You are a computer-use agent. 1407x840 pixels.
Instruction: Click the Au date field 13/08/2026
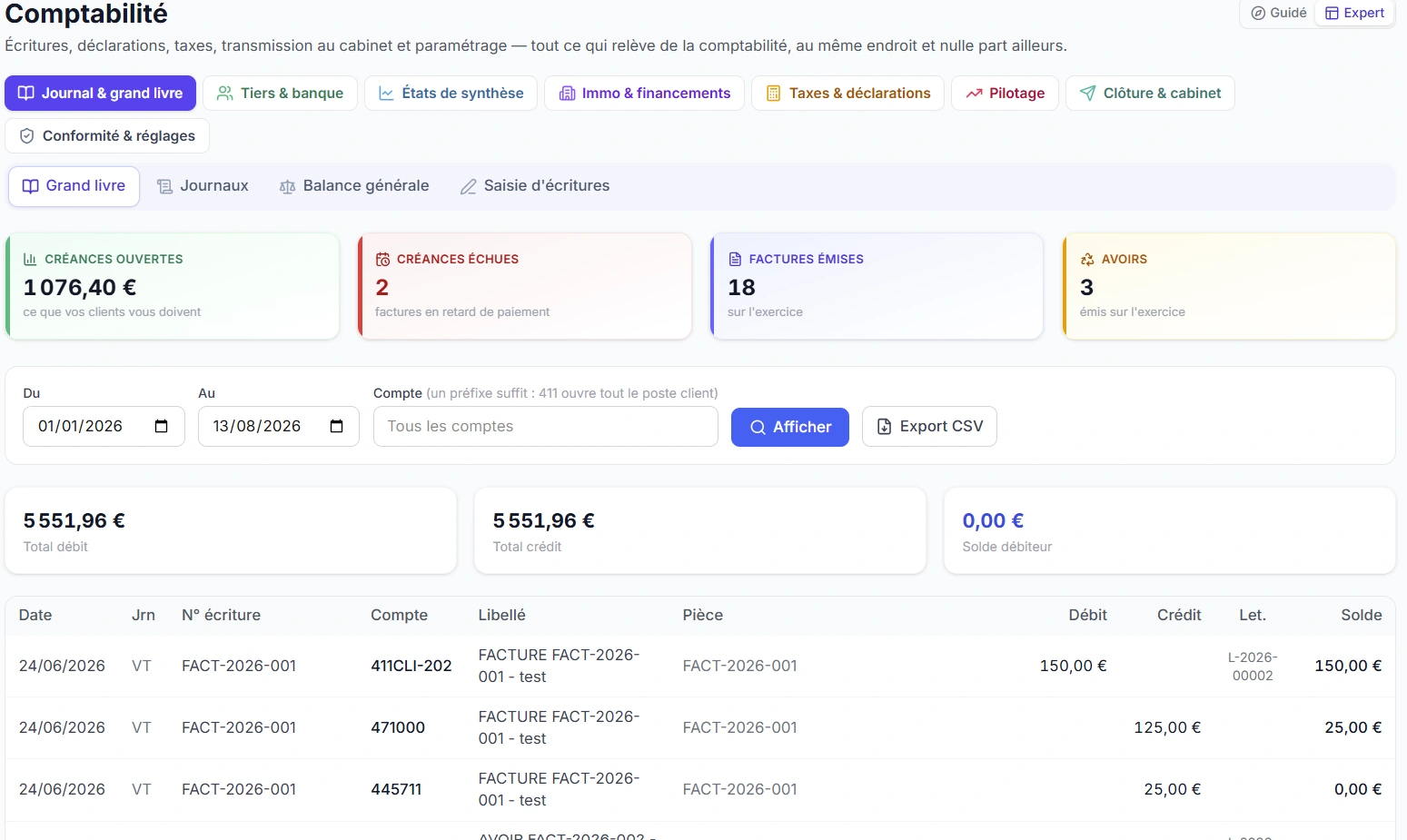click(279, 426)
